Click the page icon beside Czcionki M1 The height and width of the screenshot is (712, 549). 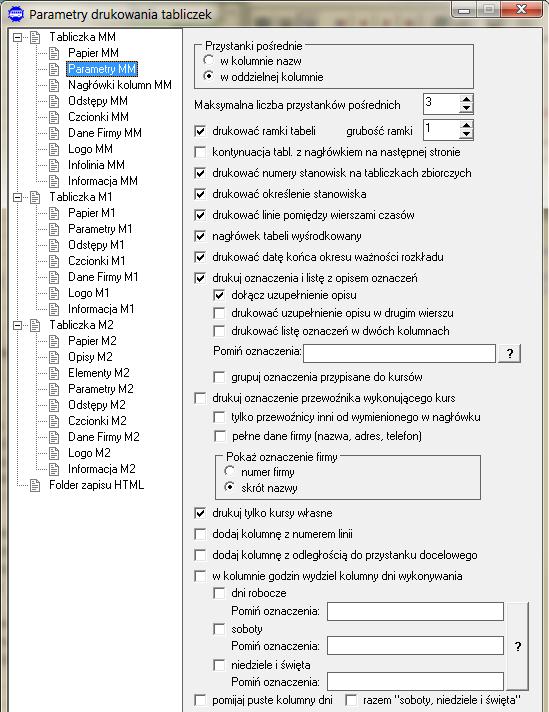click(x=54, y=261)
